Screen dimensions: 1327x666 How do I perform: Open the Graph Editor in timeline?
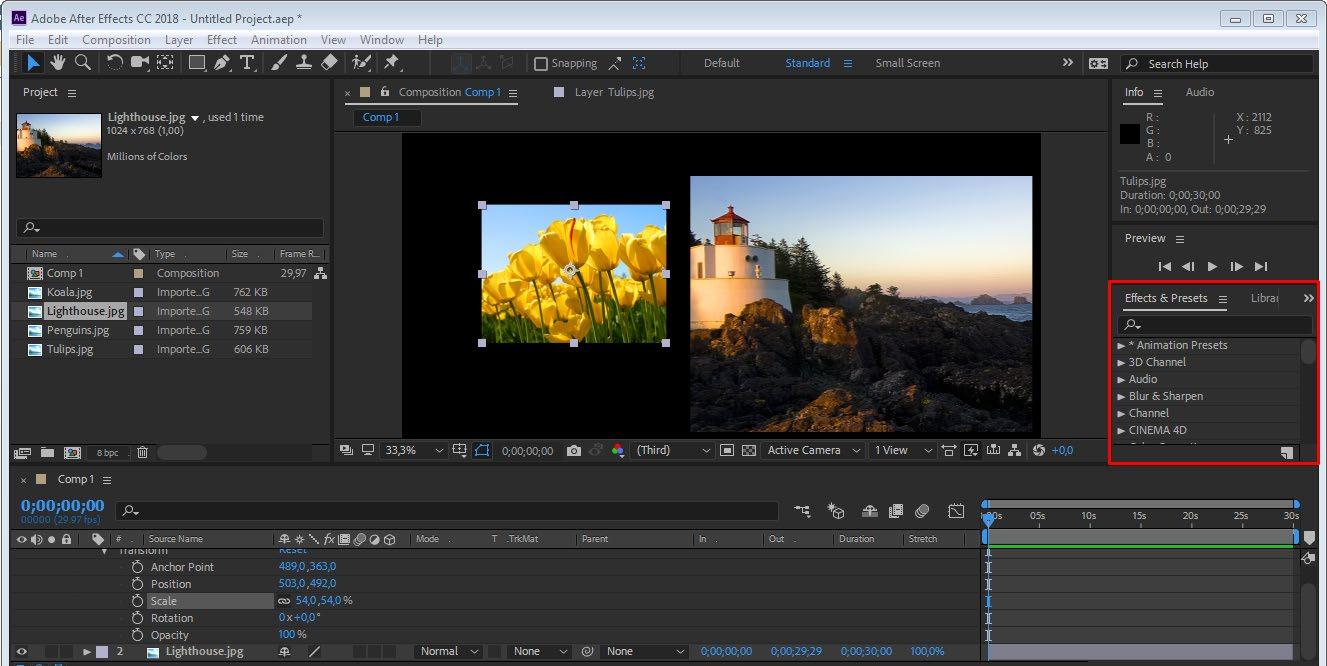pos(957,511)
